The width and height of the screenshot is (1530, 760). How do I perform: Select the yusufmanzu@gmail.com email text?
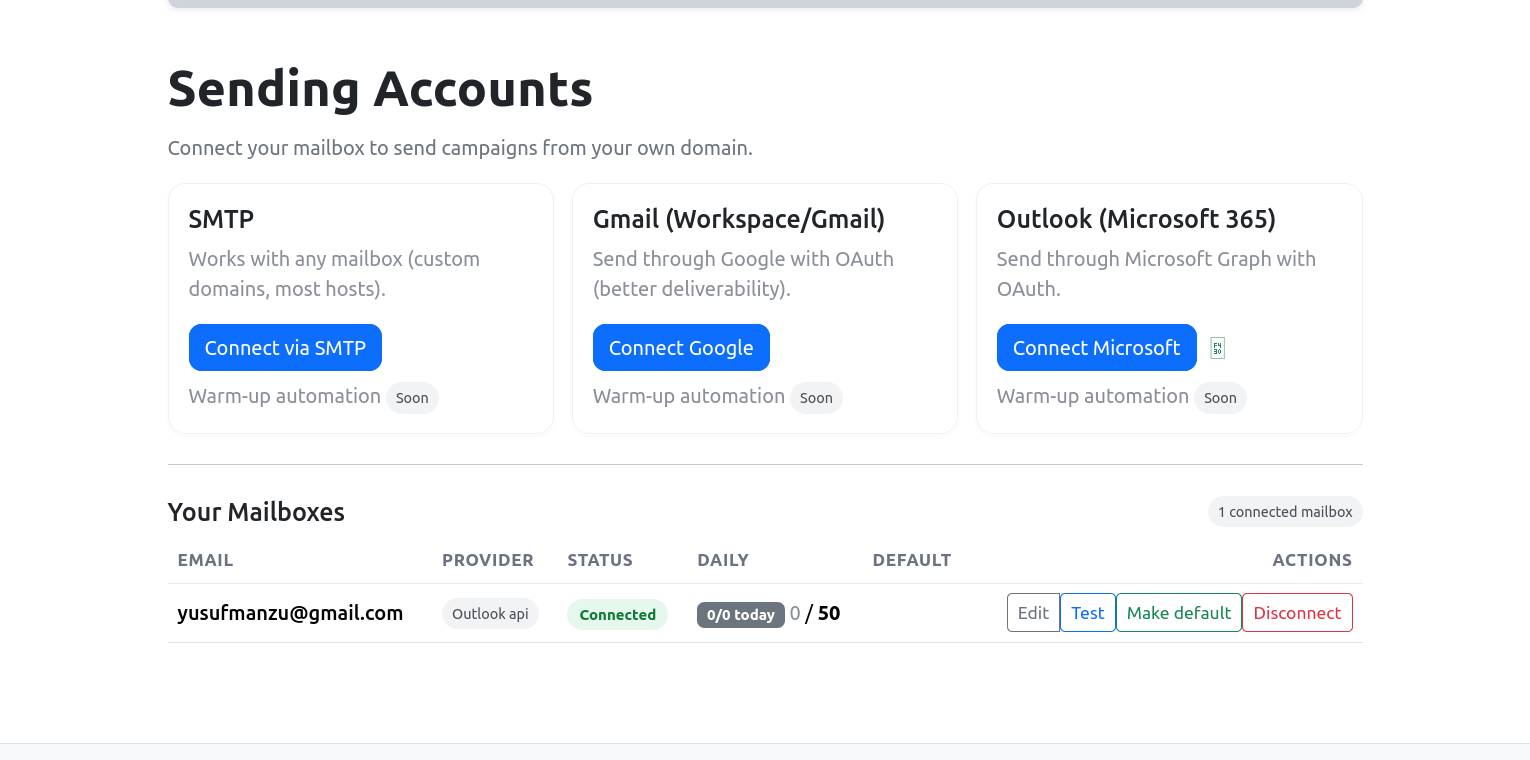click(290, 613)
